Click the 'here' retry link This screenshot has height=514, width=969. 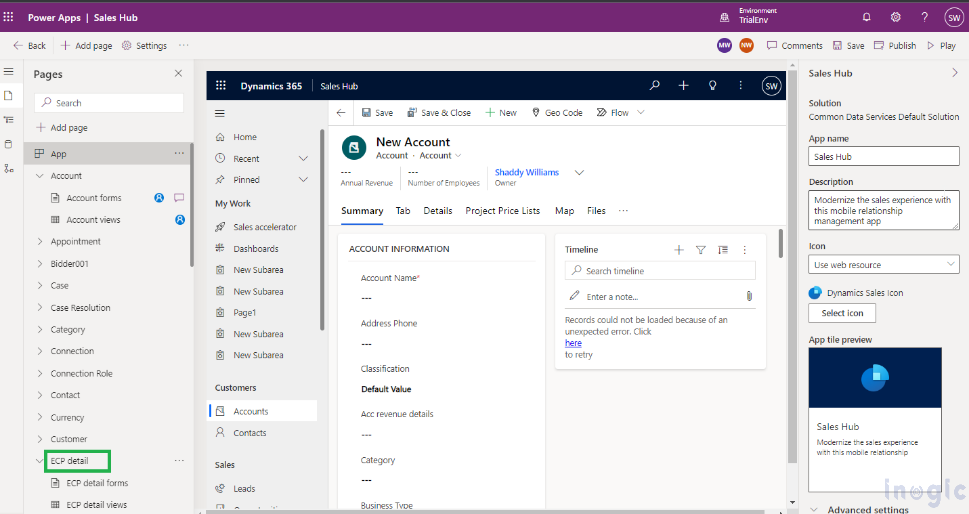tap(573, 343)
